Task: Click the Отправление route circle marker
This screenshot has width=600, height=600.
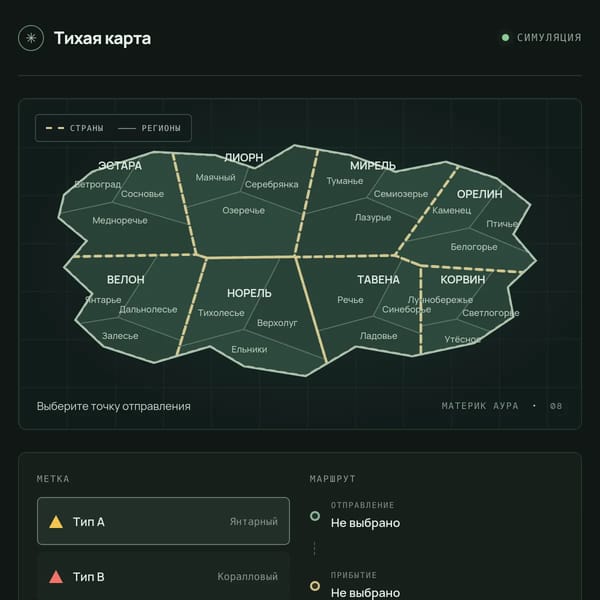Action: (x=315, y=516)
